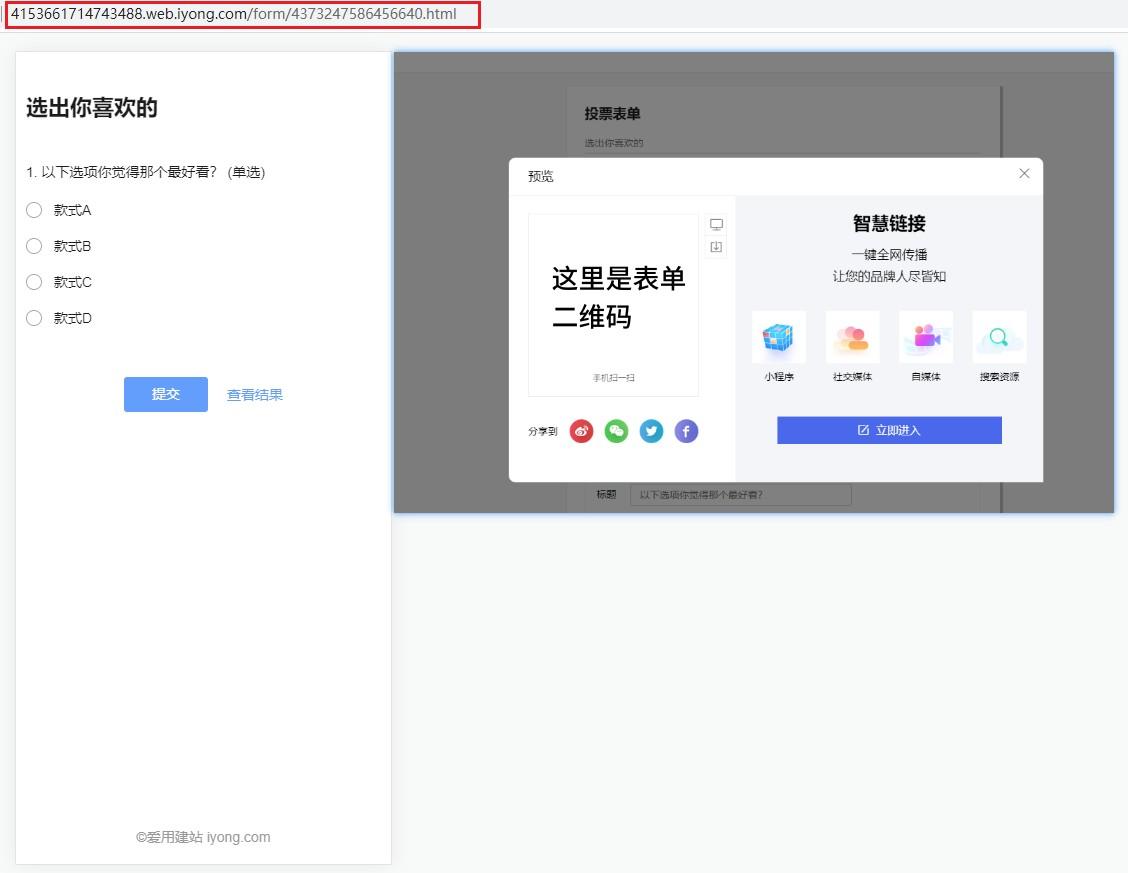The image size is (1128, 873).
Task: Select the 款式B radio option
Action: coord(34,246)
